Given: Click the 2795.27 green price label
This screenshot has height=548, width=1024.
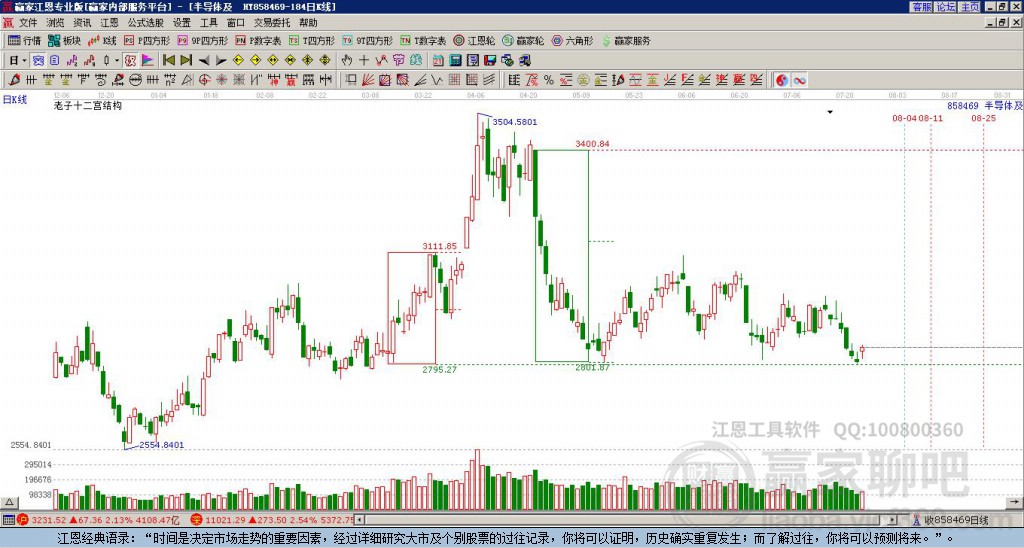Looking at the screenshot, I should coord(440,370).
